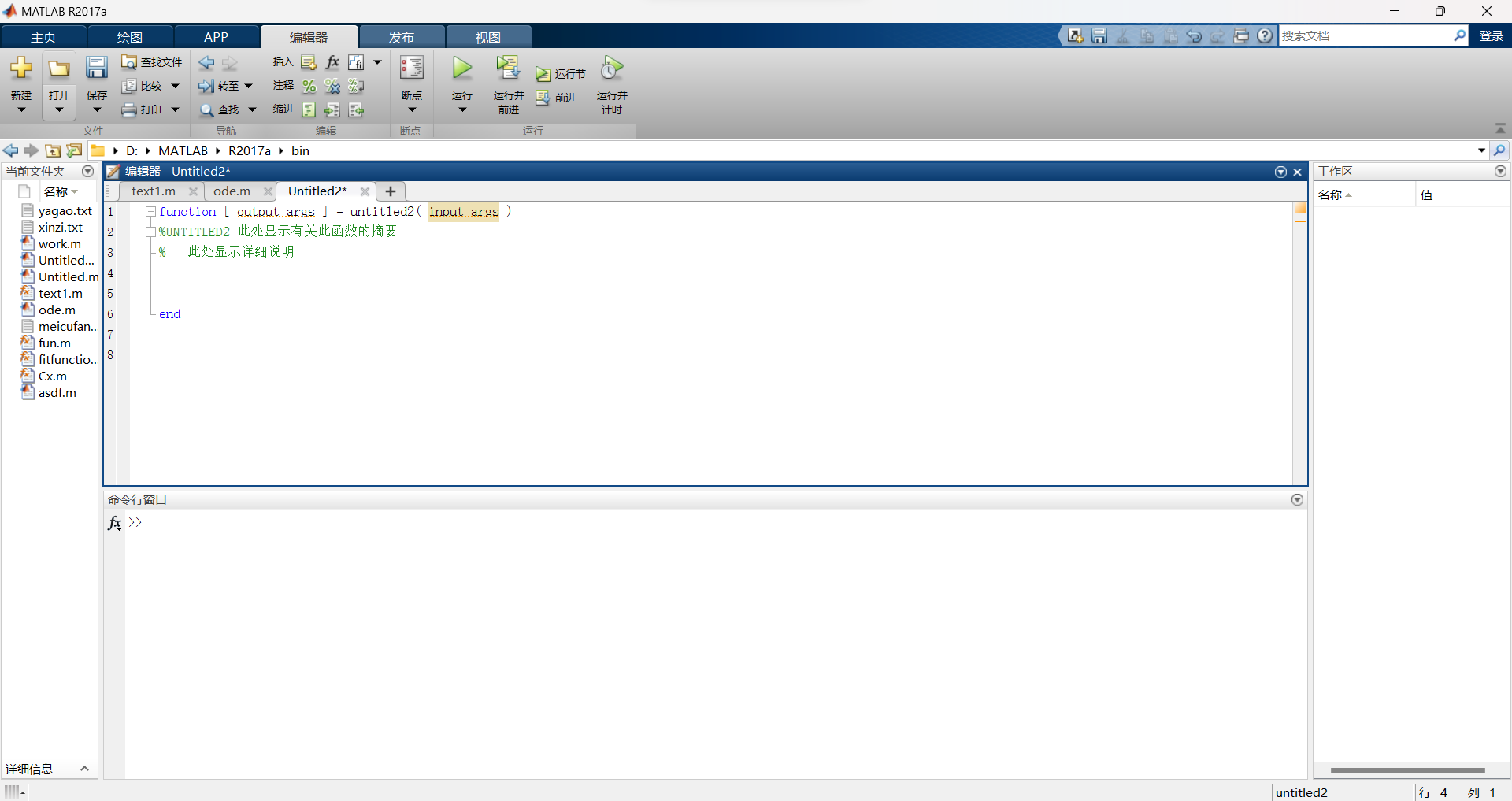Click the 登录 (Sign In) link
Screen dimensions: 1512x801
pos(1491,36)
